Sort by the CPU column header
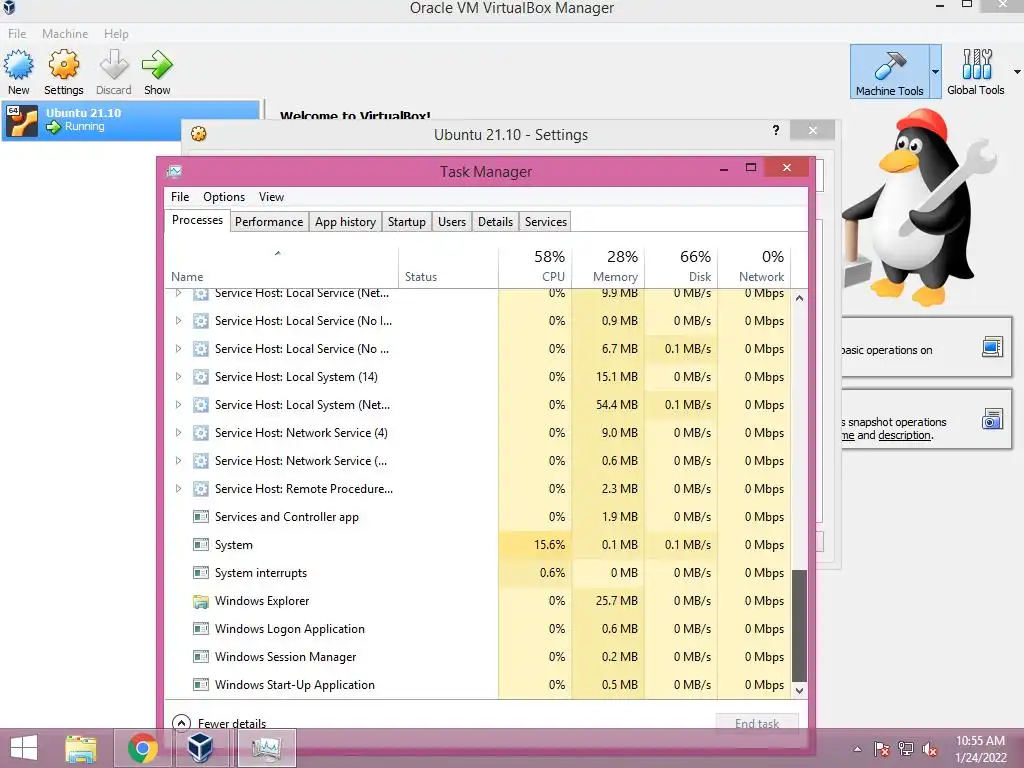The height and width of the screenshot is (768, 1024). point(535,267)
